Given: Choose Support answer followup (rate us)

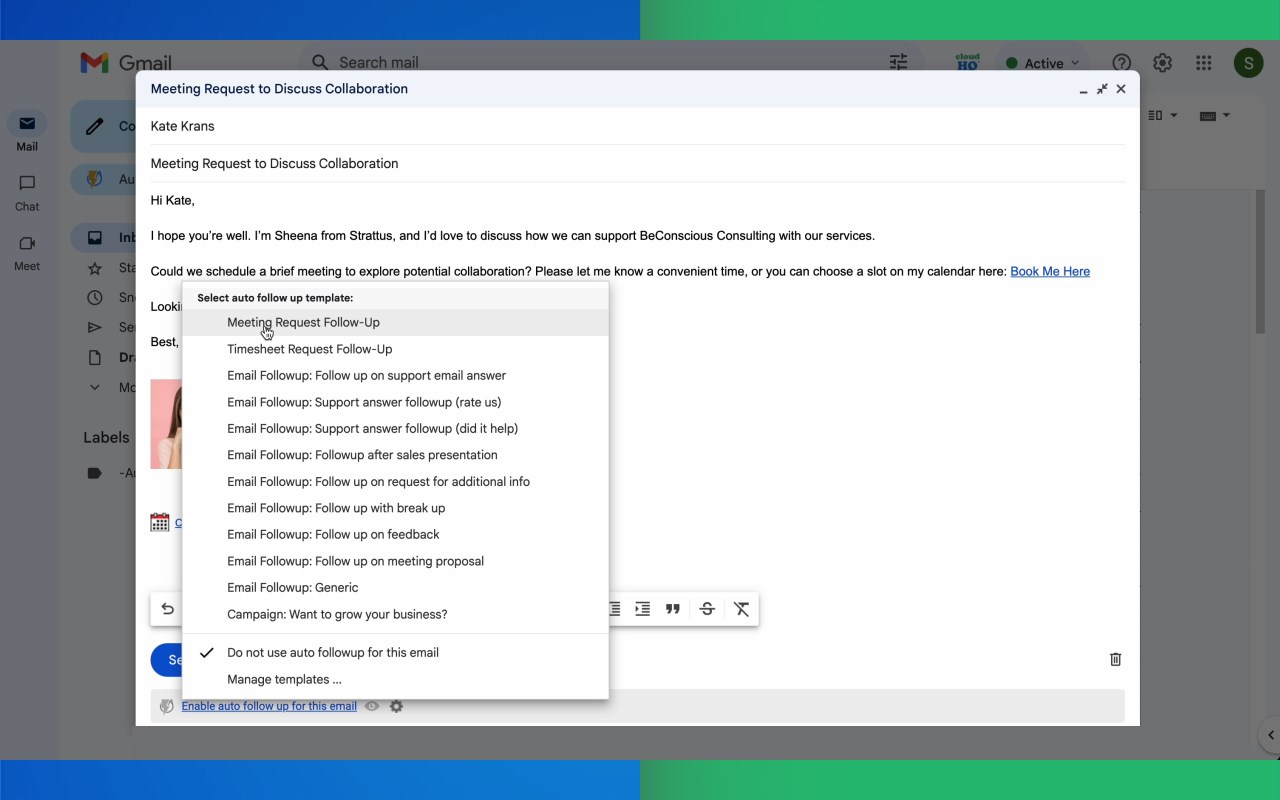Looking at the screenshot, I should click(x=395, y=402).
